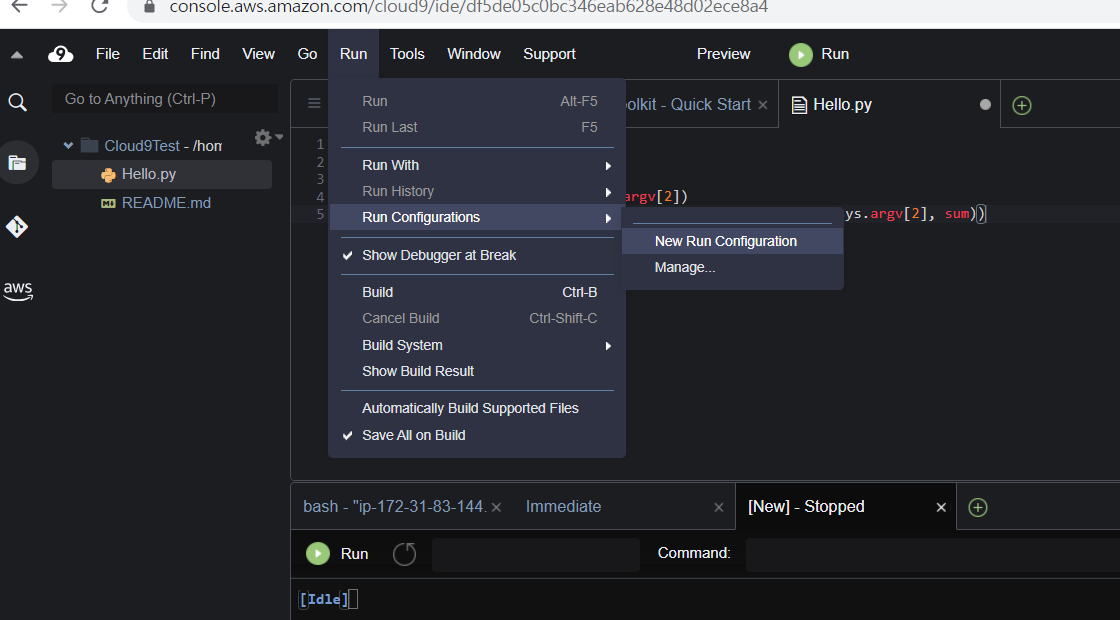Open the Support menu
The image size is (1120, 620).
[549, 54]
